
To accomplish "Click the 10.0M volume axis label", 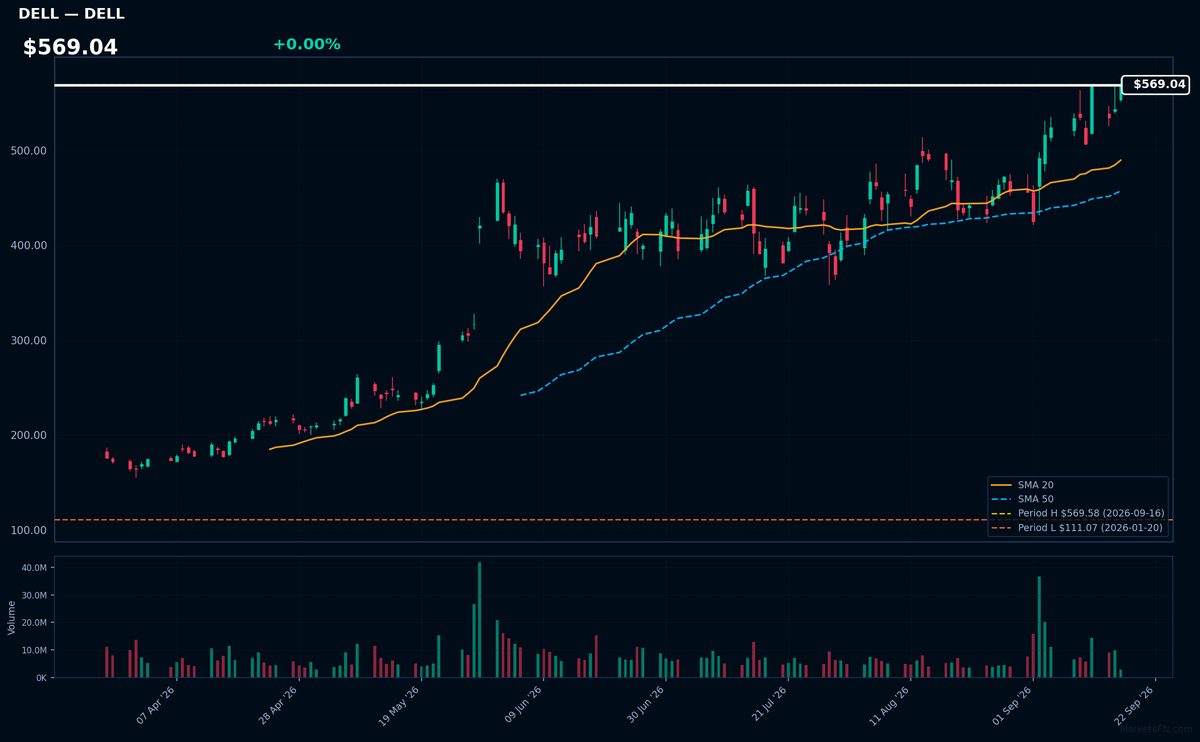I will 35,650.
